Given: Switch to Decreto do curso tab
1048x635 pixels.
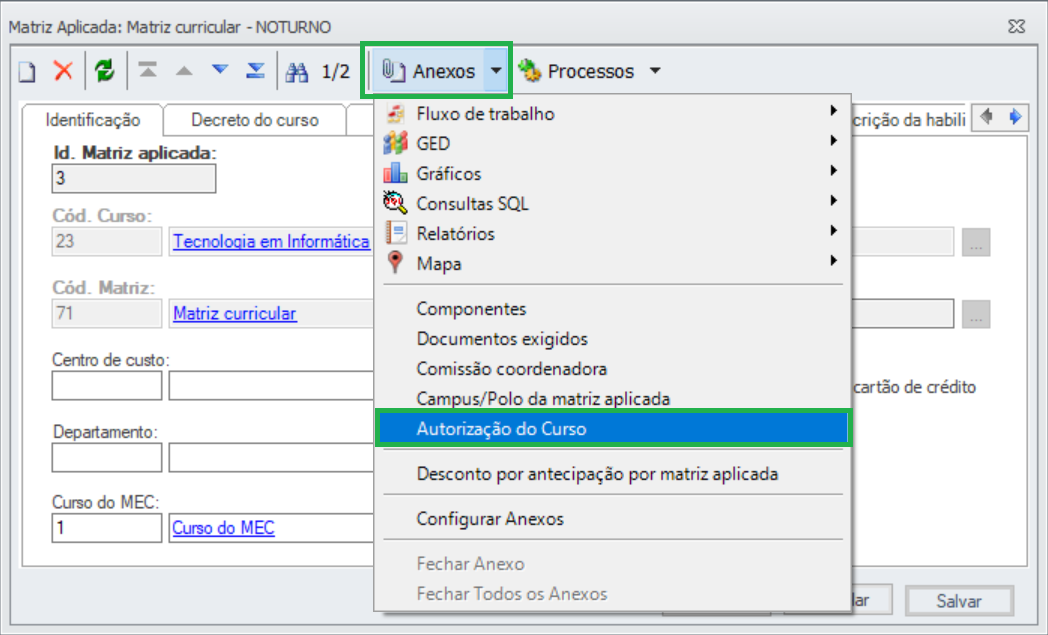Looking at the screenshot, I should tap(255, 120).
